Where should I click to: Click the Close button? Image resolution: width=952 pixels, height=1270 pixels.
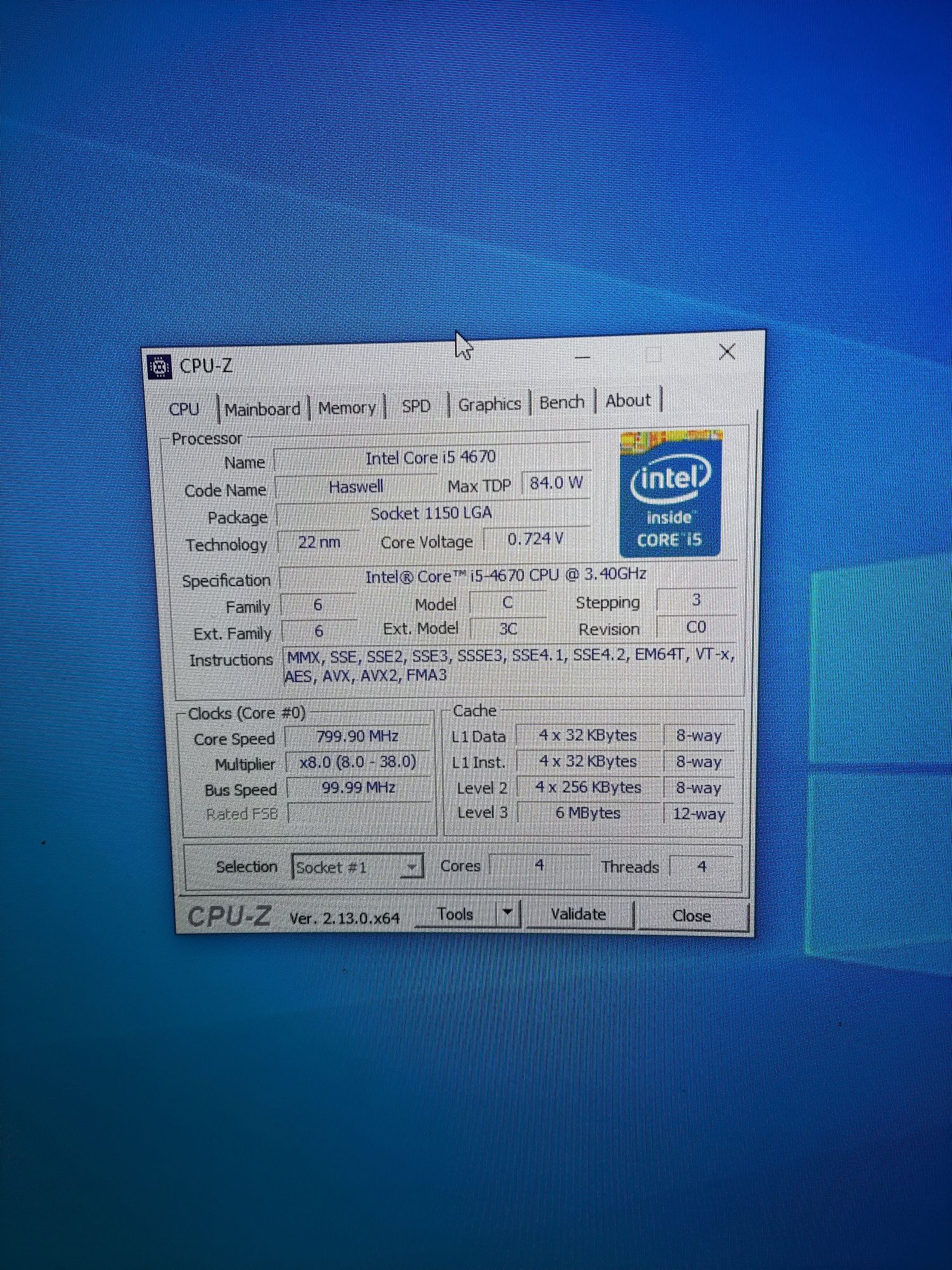[692, 916]
